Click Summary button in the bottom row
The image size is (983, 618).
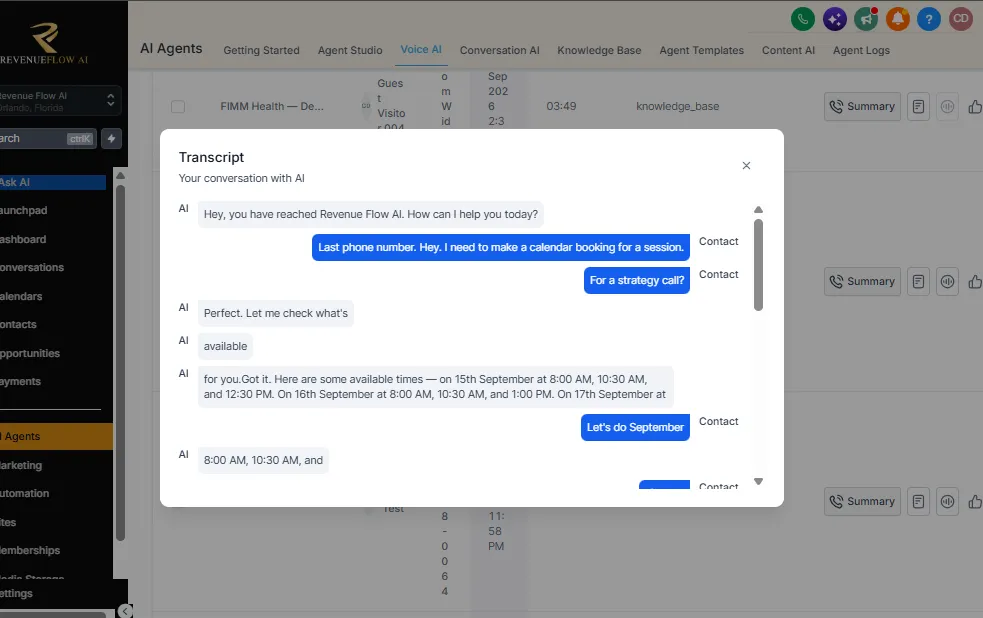pyautogui.click(x=862, y=501)
